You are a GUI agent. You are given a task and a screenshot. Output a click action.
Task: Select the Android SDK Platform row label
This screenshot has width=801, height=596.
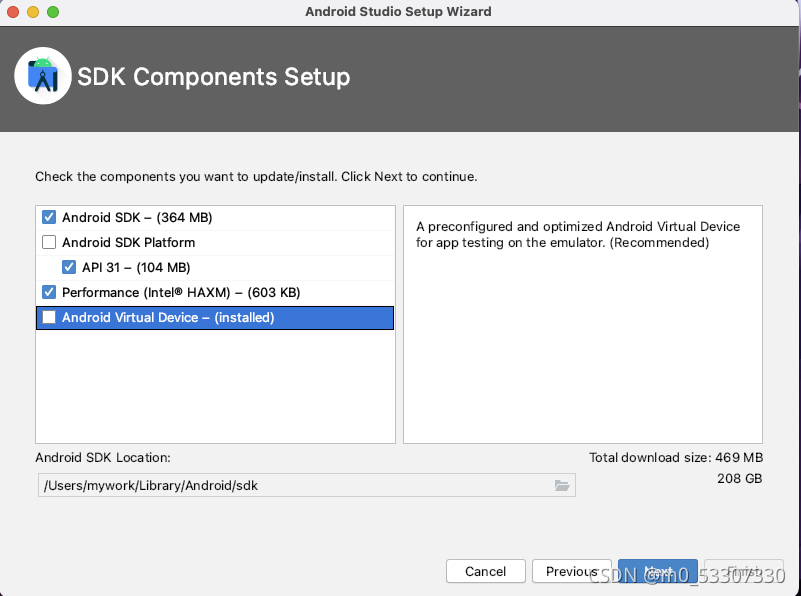click(128, 242)
